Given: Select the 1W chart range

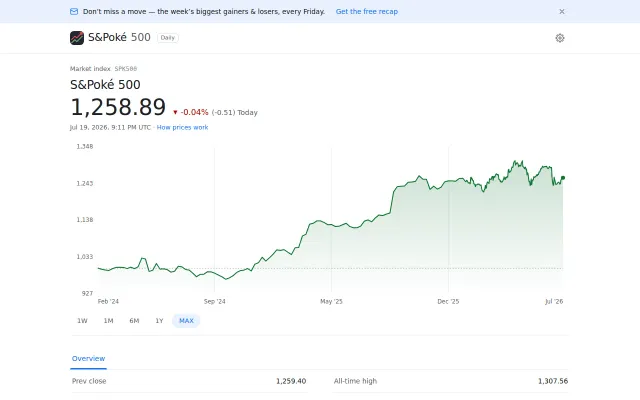Looking at the screenshot, I should [x=82, y=321].
